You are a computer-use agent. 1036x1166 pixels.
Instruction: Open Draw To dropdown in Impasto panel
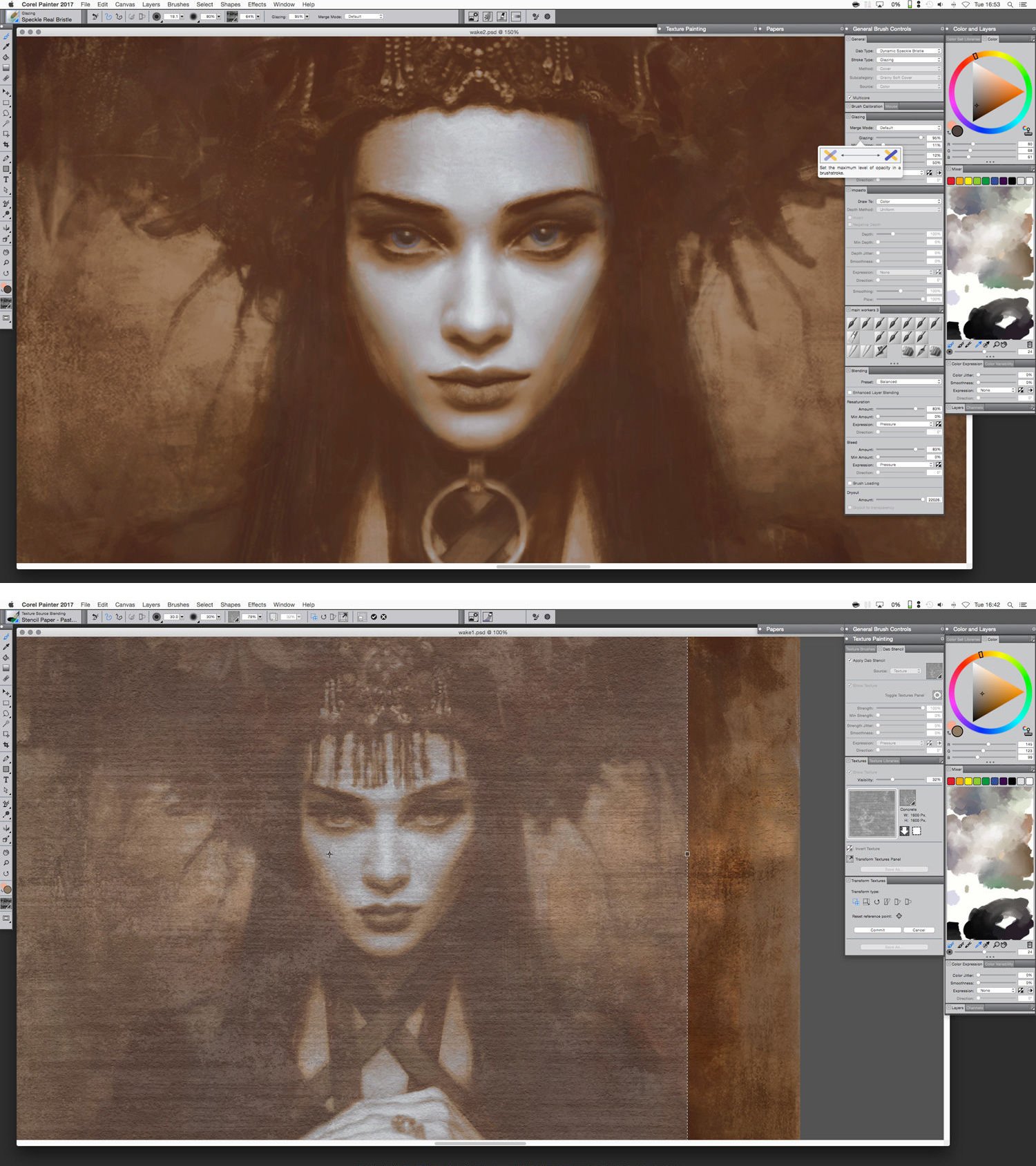tap(908, 201)
